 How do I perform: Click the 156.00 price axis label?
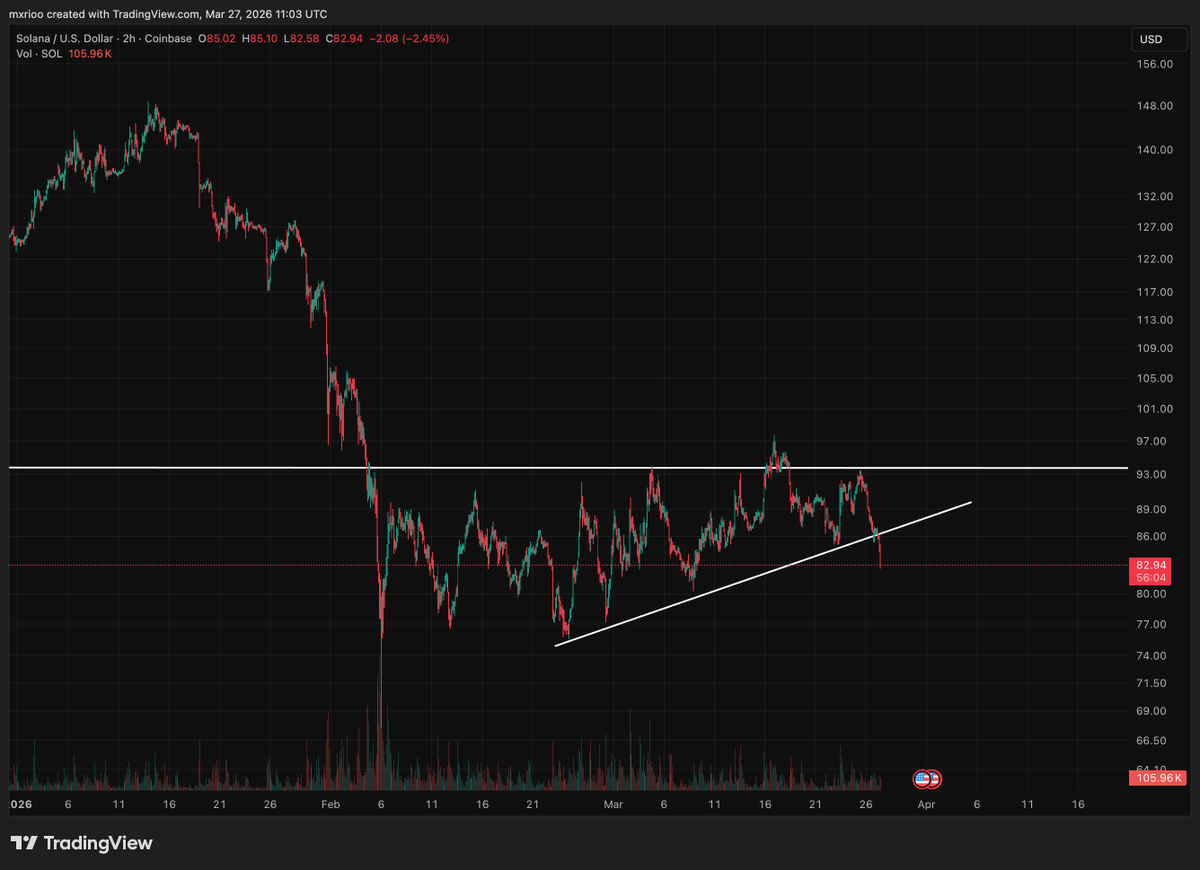[x=1155, y=64]
